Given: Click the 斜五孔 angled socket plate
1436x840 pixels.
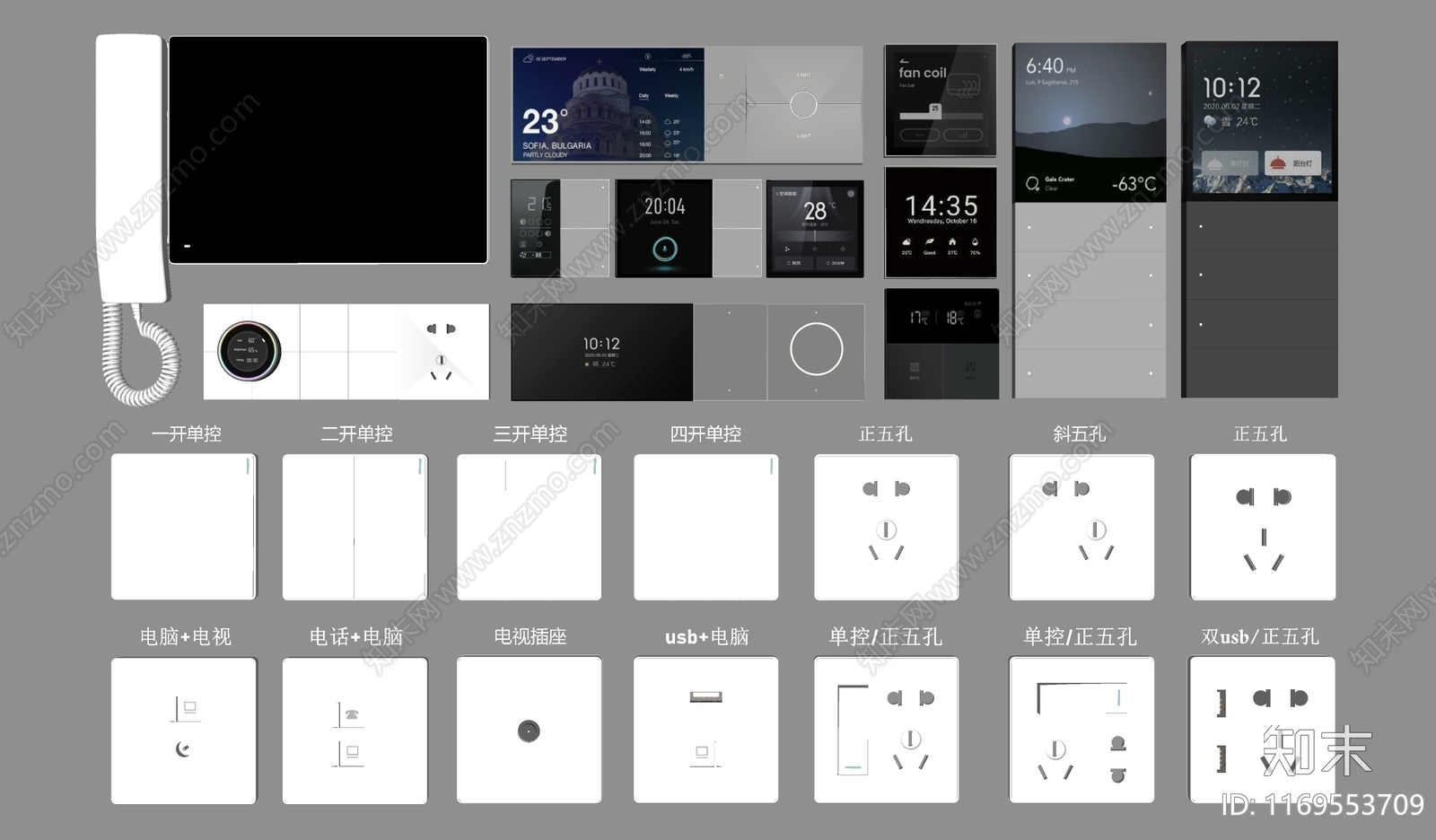Looking at the screenshot, I should click(1081, 527).
